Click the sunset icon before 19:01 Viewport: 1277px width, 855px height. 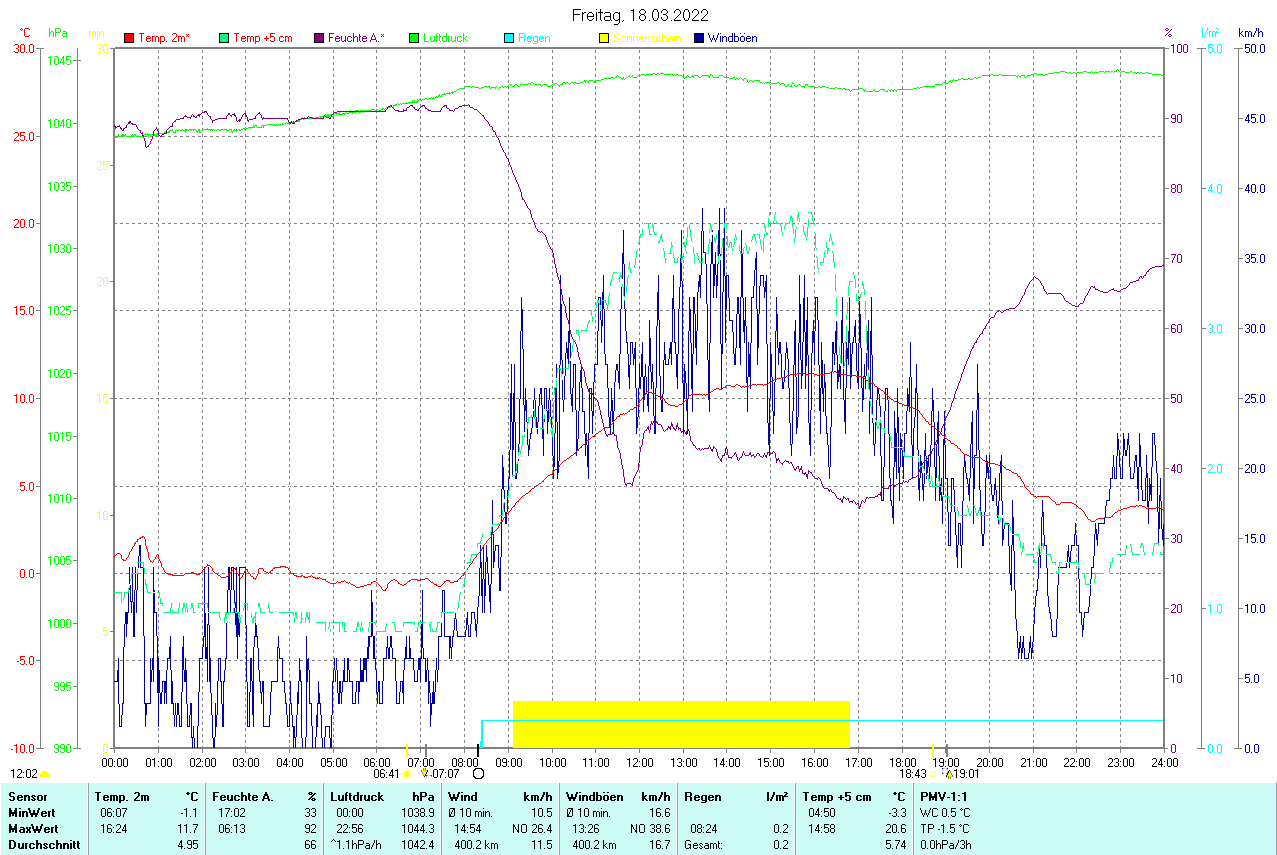pyautogui.click(x=947, y=773)
